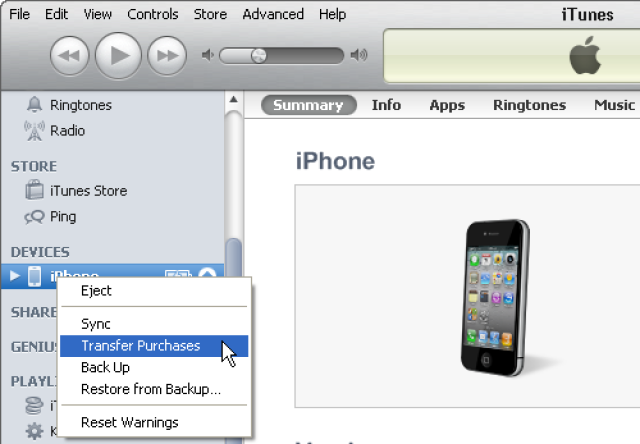Open the Controls menu
The width and height of the screenshot is (640, 444).
click(x=153, y=14)
